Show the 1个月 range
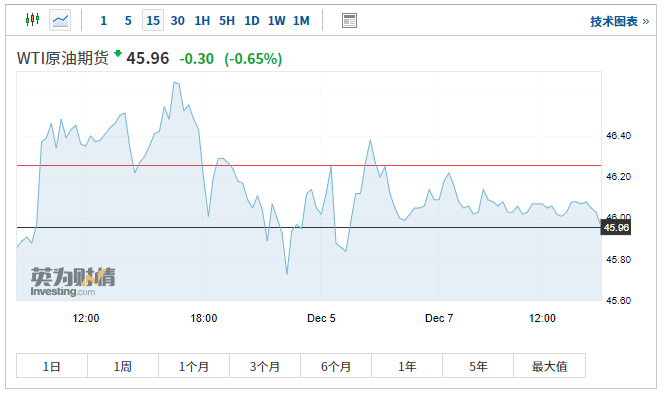Screen dimensions: 665x397 tap(194, 366)
